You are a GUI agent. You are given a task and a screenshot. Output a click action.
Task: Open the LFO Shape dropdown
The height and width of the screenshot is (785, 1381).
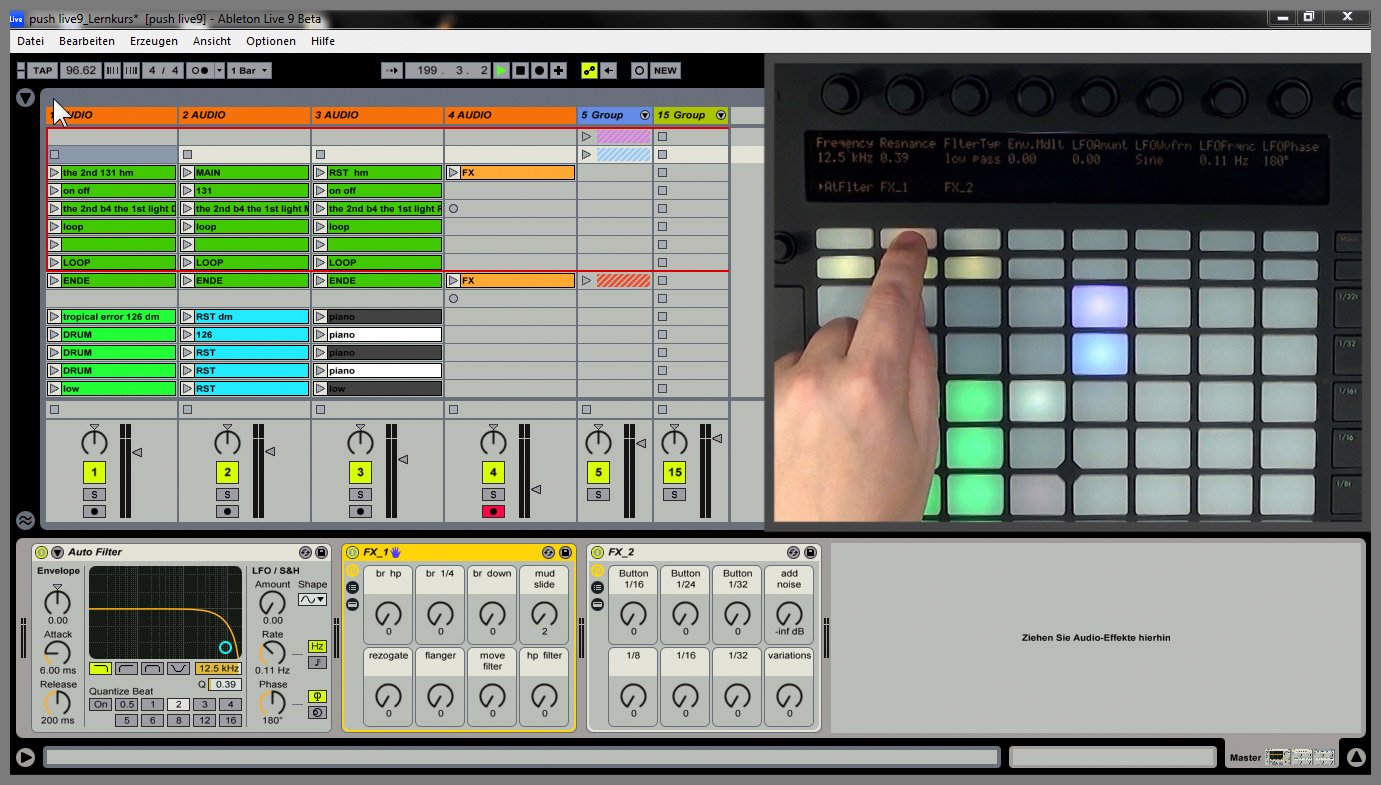(312, 599)
